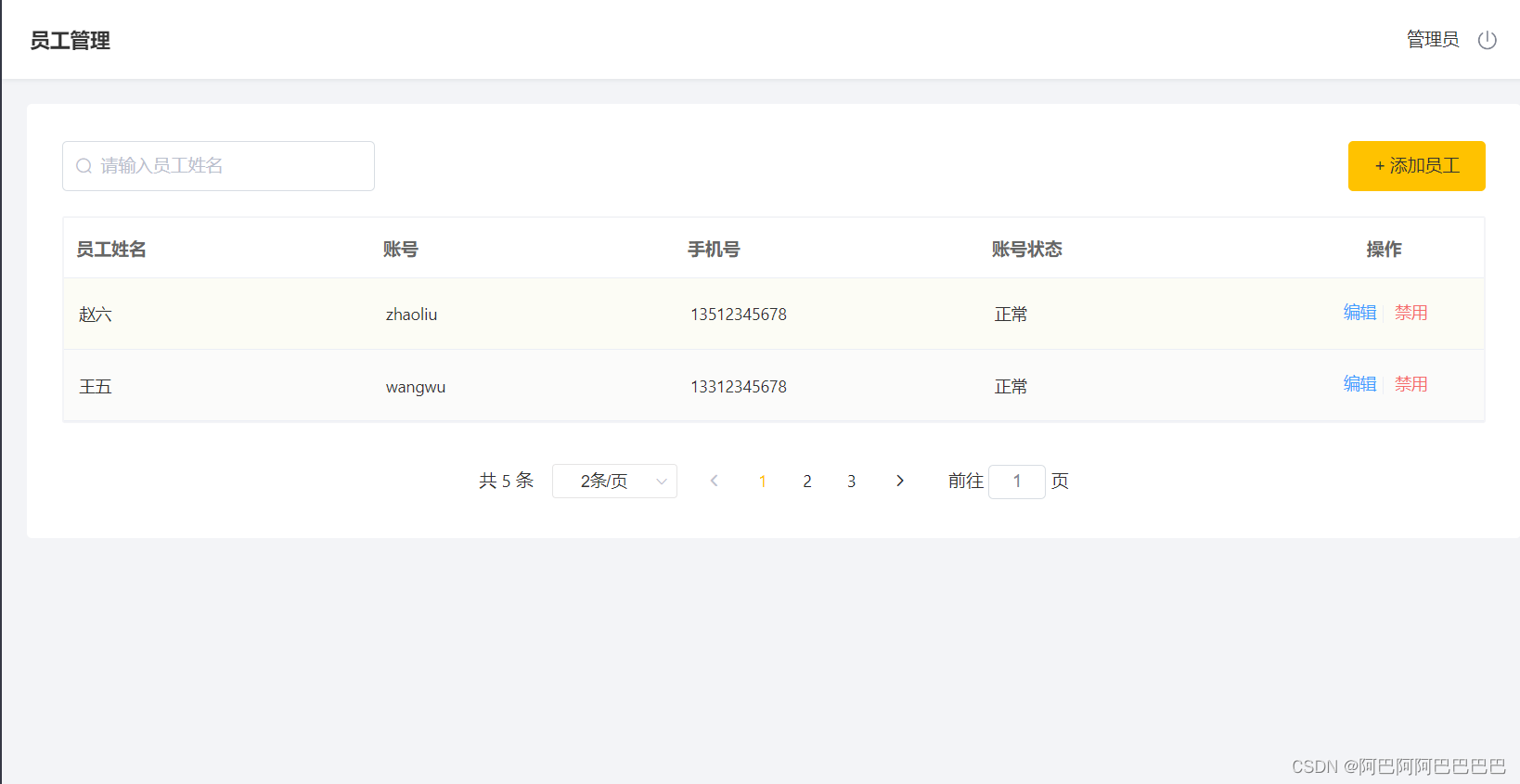Click the 账号 column header
The image size is (1520, 784).
point(401,249)
